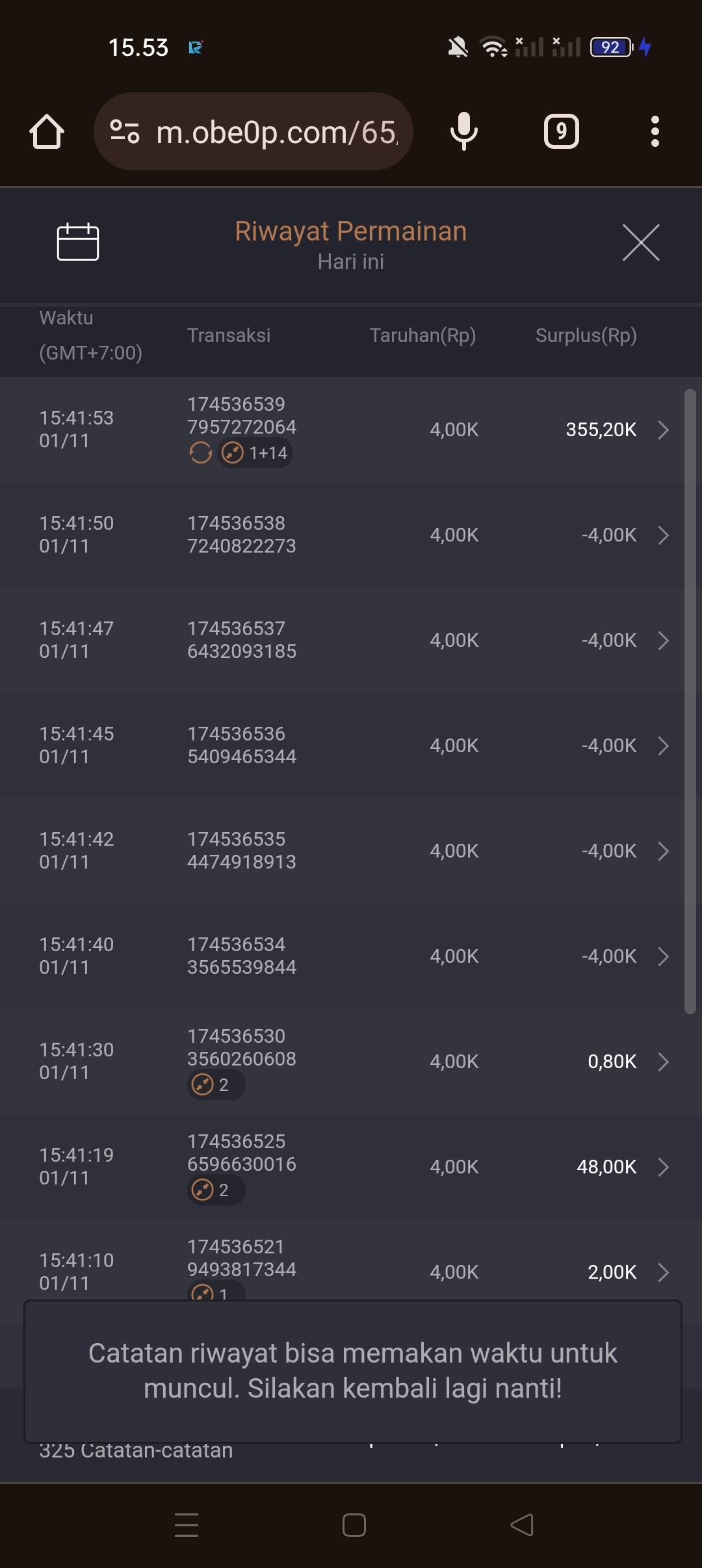
Task: Tap the free-spin 1+14 badge
Action: tap(255, 452)
